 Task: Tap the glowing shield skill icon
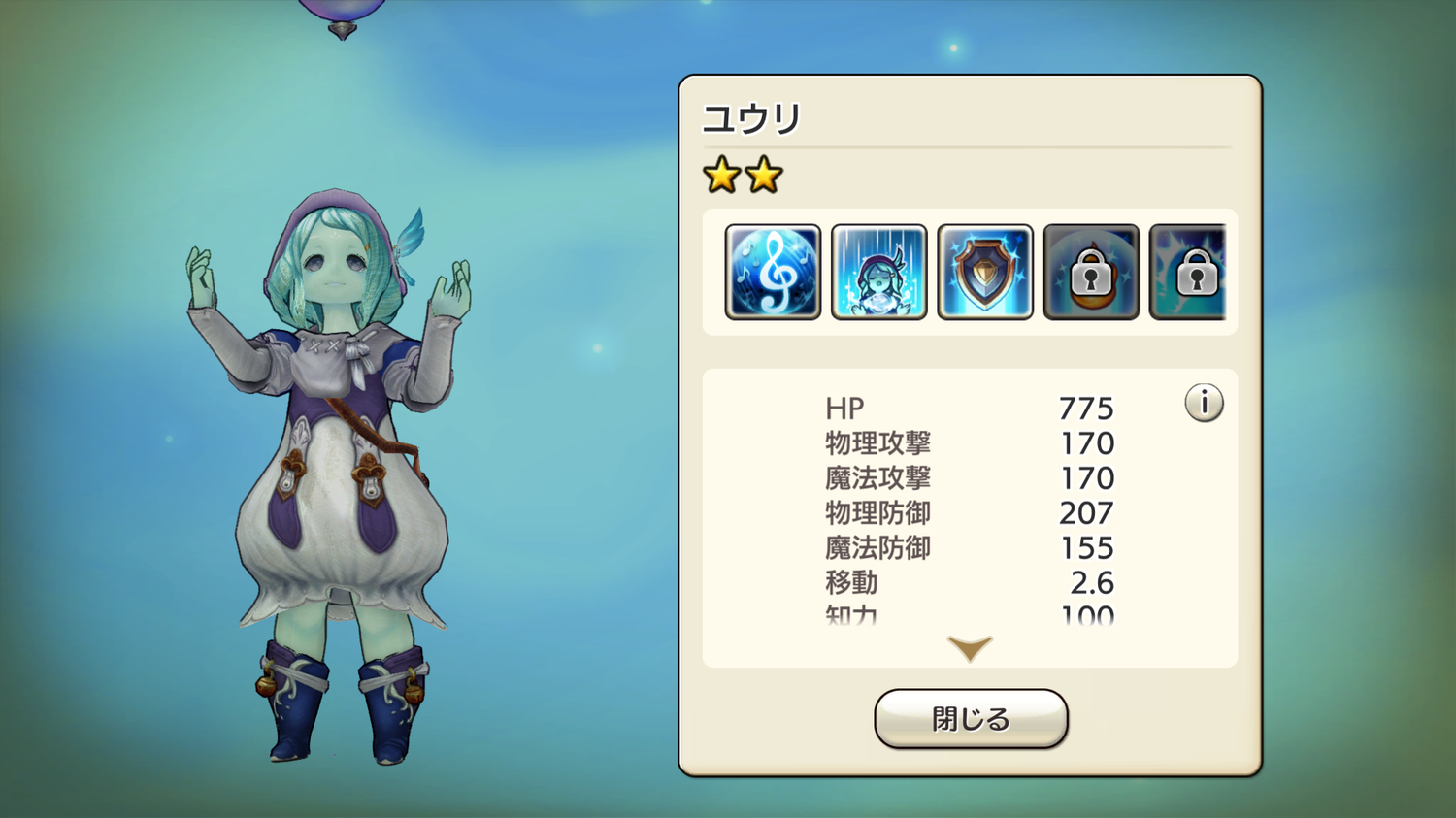click(x=985, y=272)
